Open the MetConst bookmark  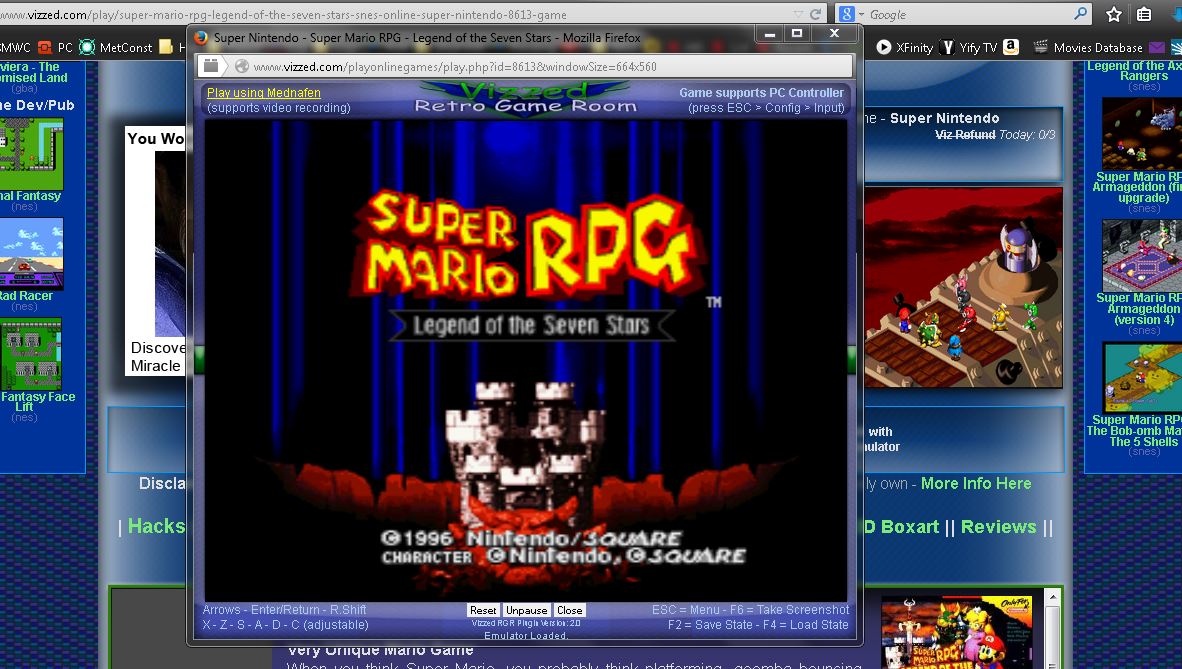pos(116,48)
